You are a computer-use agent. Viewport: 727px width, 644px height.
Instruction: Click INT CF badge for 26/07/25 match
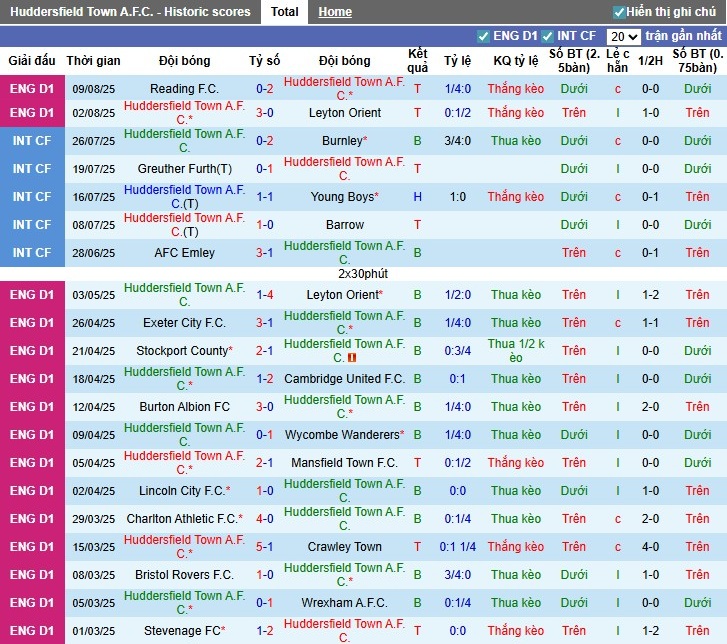pyautogui.click(x=31, y=141)
